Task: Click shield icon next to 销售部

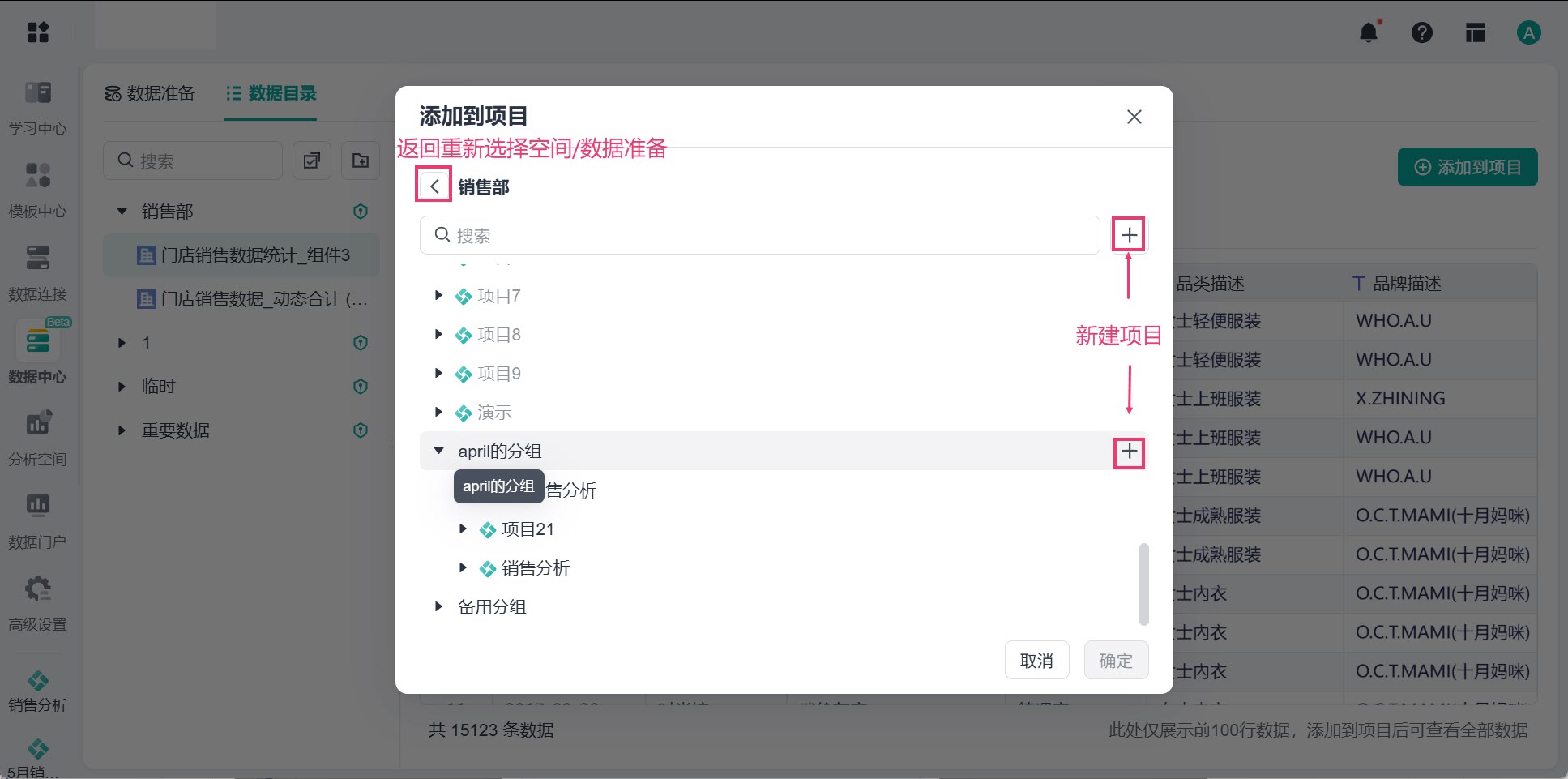Action: [361, 212]
